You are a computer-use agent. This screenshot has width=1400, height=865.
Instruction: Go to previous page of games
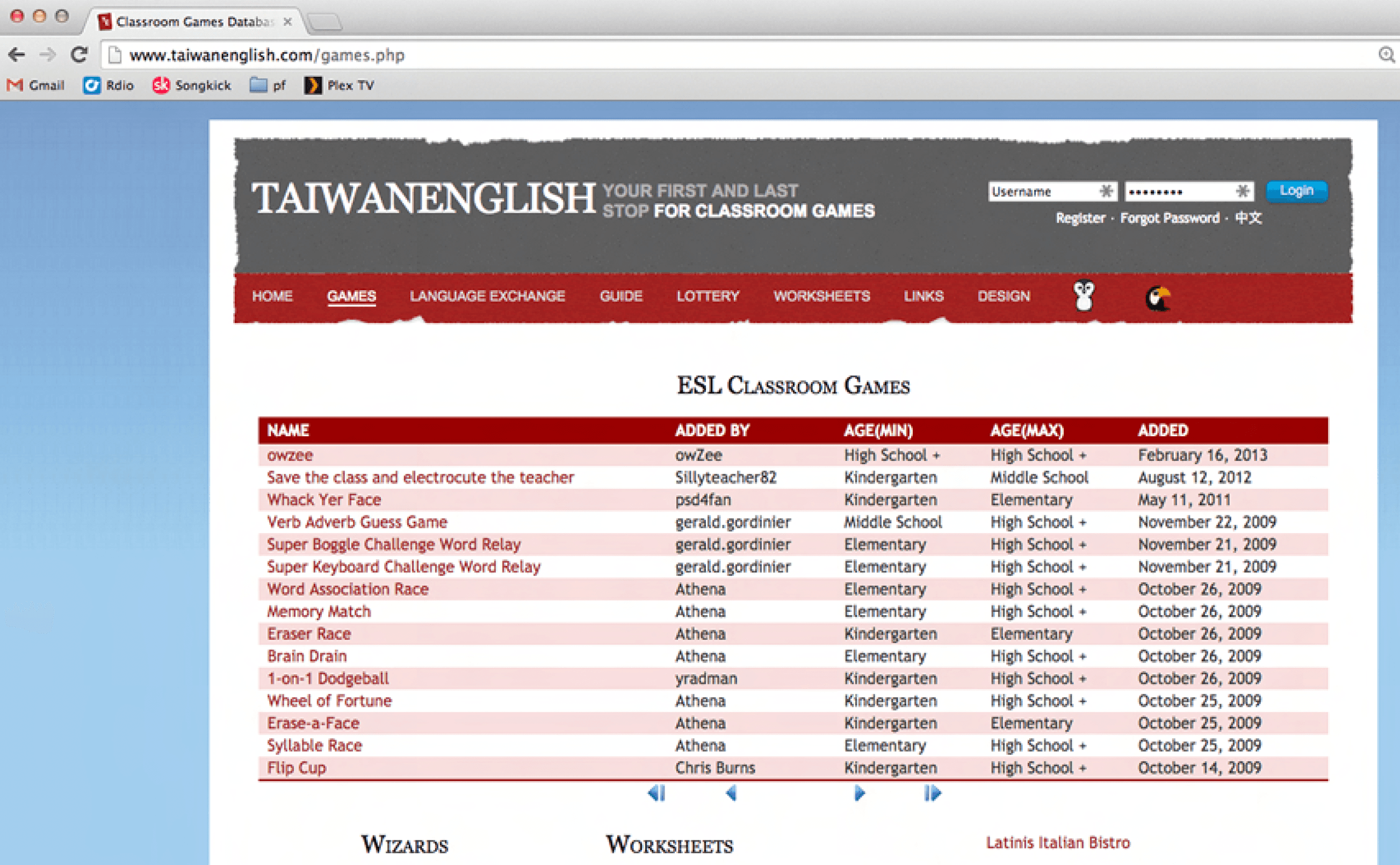[731, 794]
